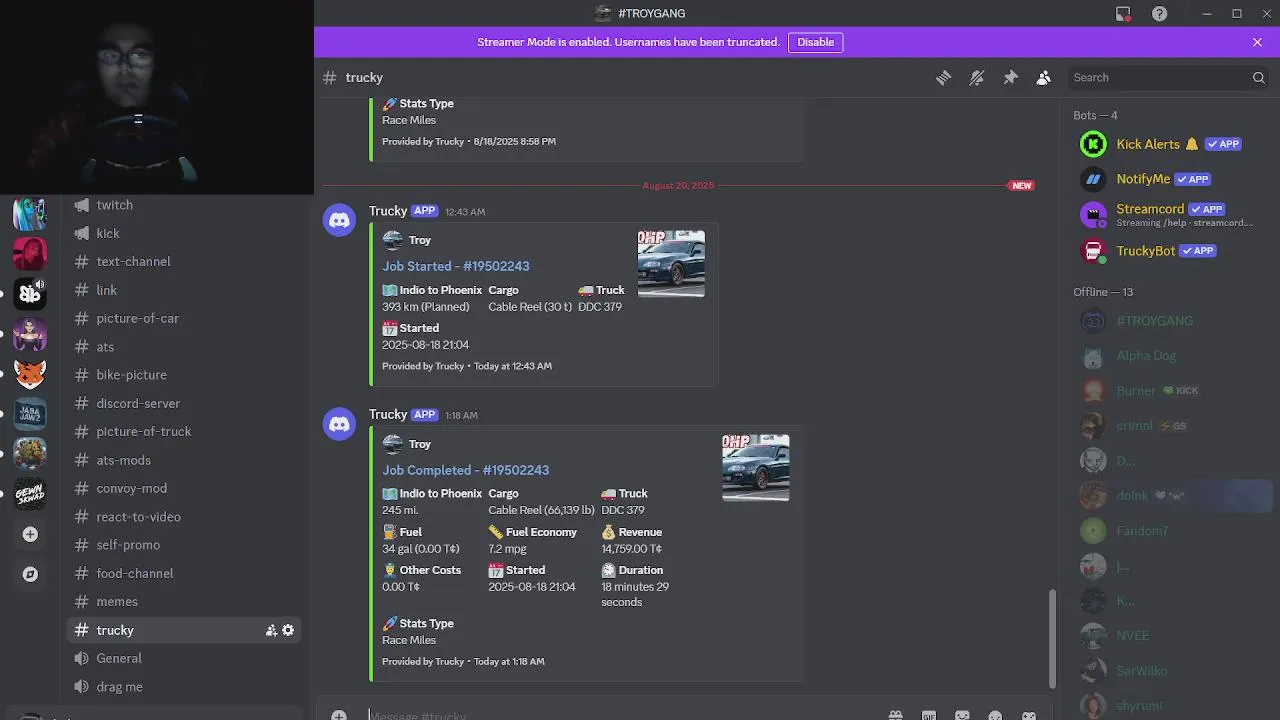
Task: Click the Search field in header
Action: (x=1168, y=78)
